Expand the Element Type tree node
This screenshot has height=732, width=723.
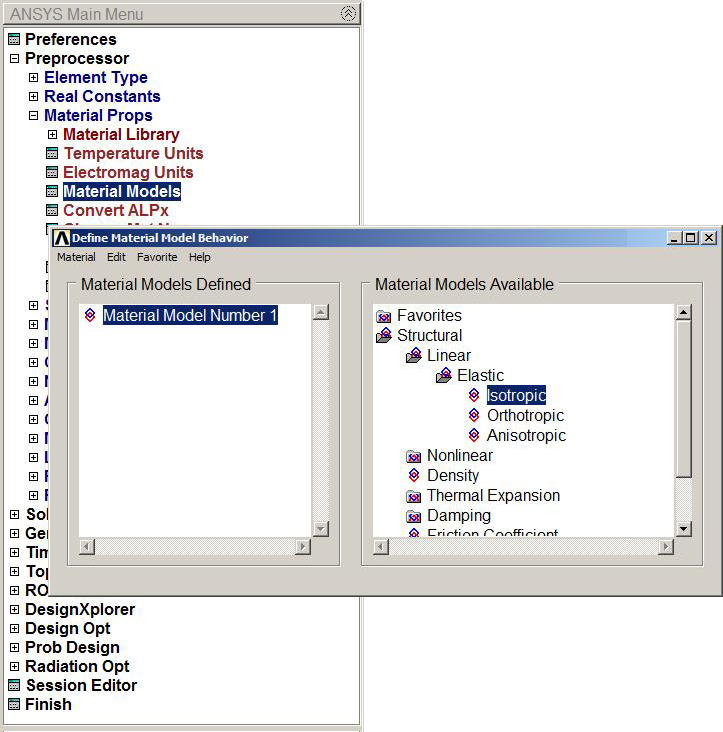33,78
